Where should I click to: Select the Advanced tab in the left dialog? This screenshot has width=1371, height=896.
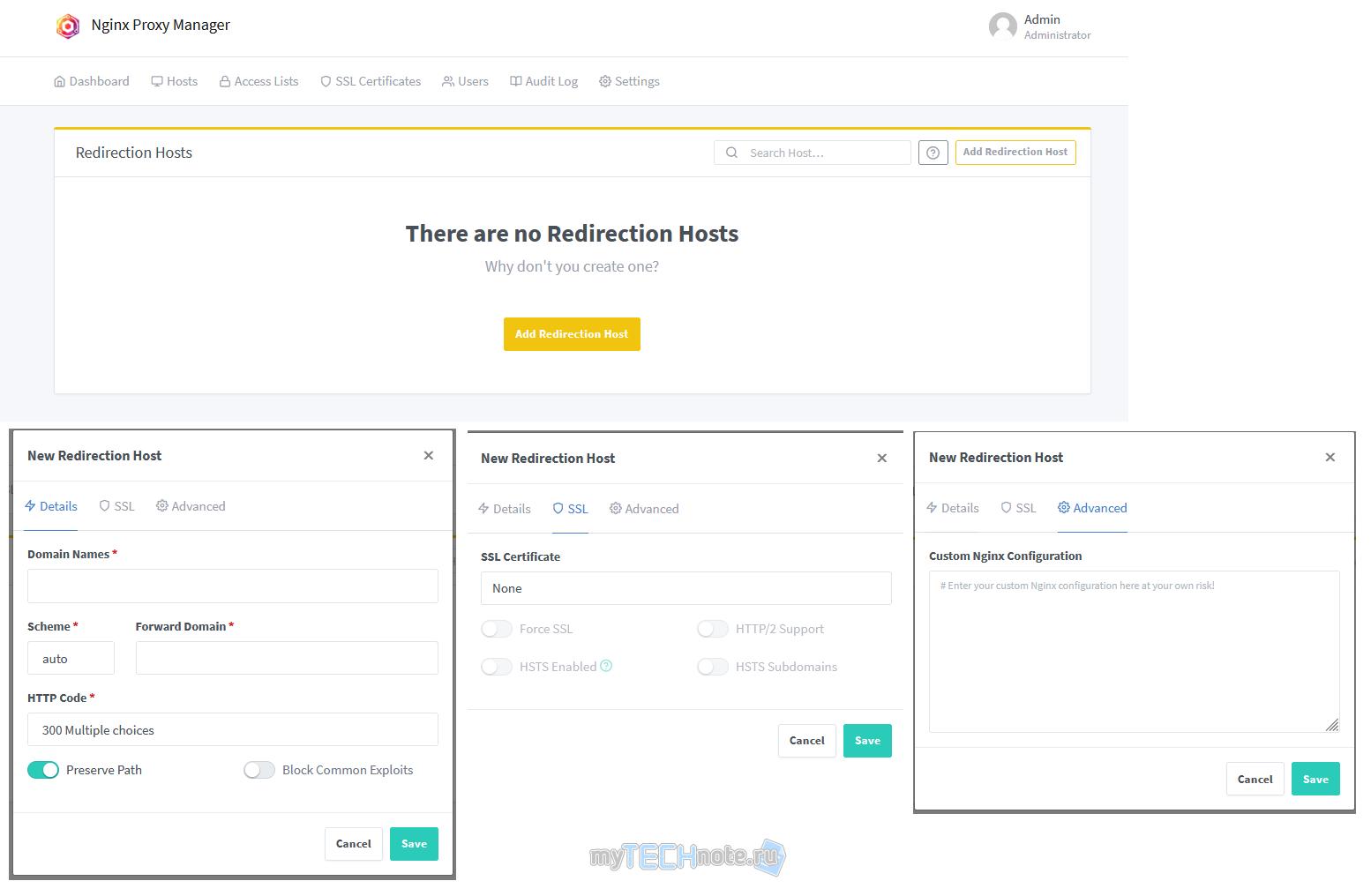191,506
